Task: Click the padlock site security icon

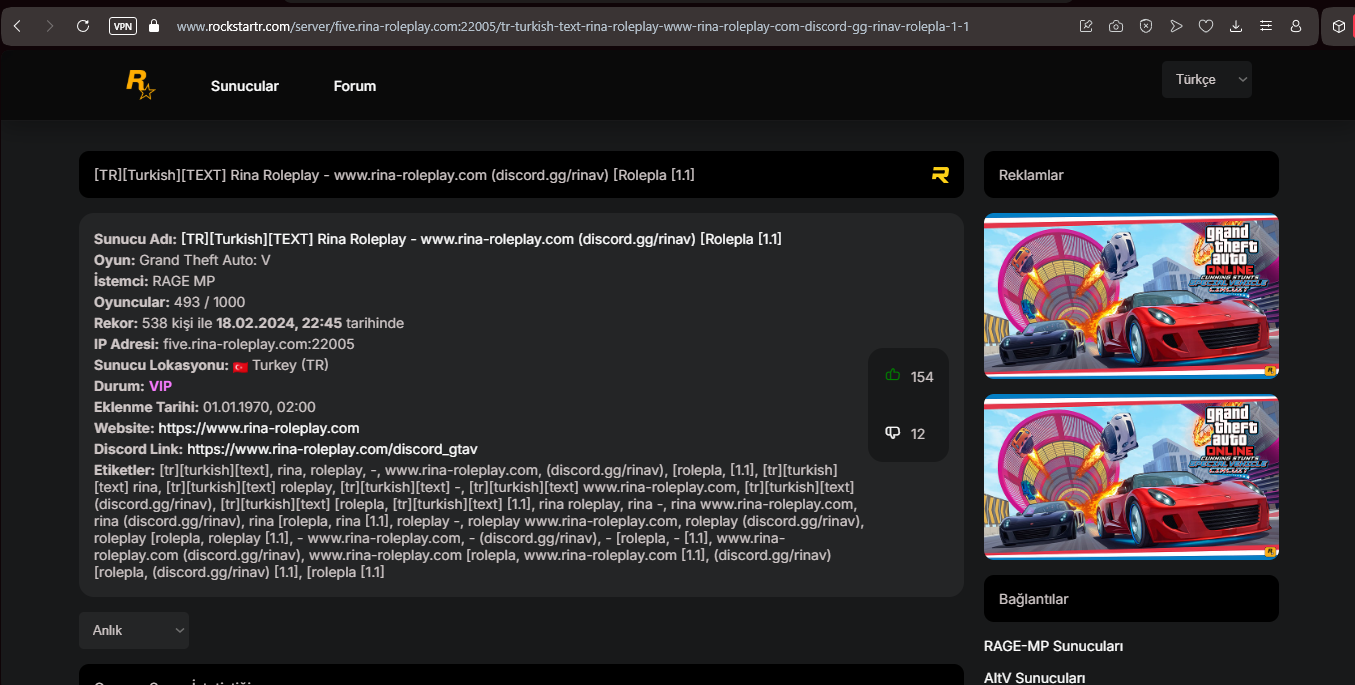Action: coord(154,26)
